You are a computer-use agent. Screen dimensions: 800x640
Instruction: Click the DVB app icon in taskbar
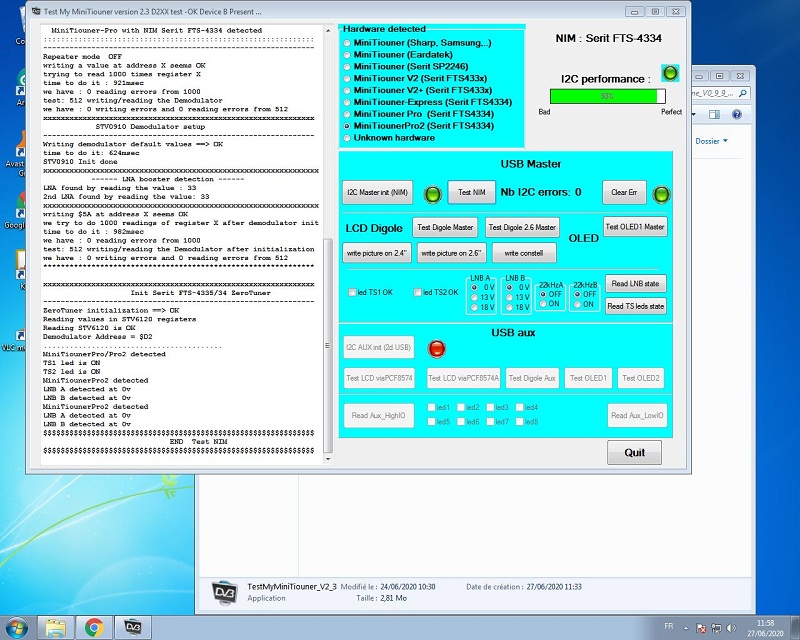[131, 627]
